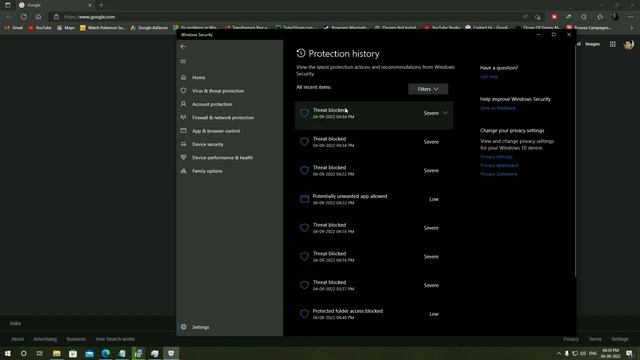The image size is (640, 360).
Task: Open the Google apps grid icon
Action: click(613, 44)
